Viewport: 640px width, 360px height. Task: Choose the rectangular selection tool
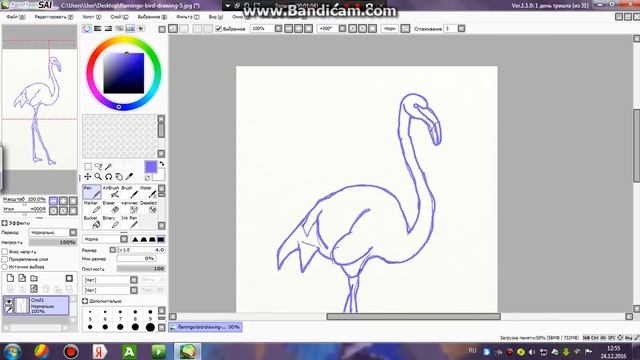pyautogui.click(x=88, y=167)
